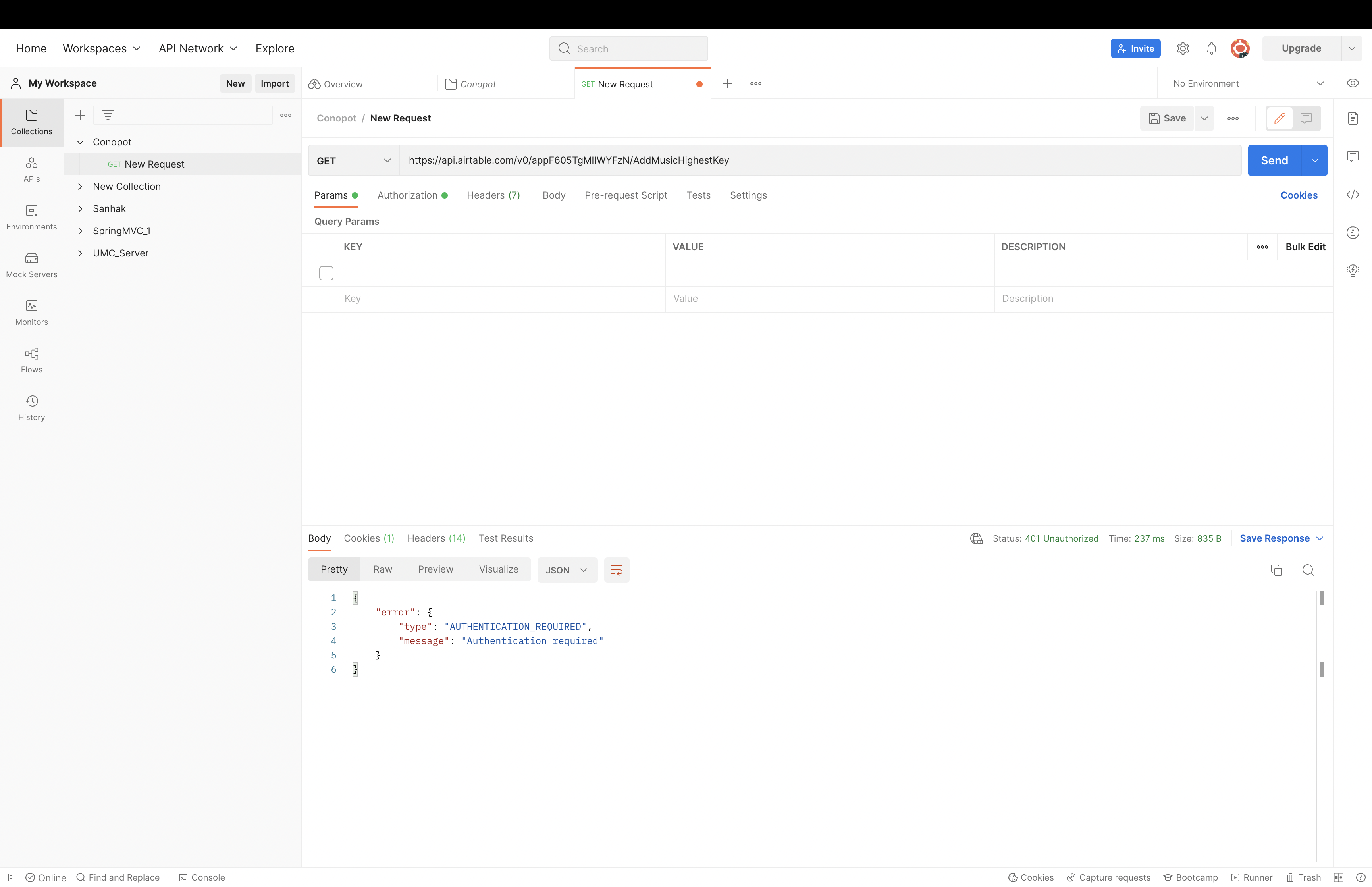Image resolution: width=1372 pixels, height=887 pixels.
Task: Select the Raw response view tab
Action: [382, 570]
